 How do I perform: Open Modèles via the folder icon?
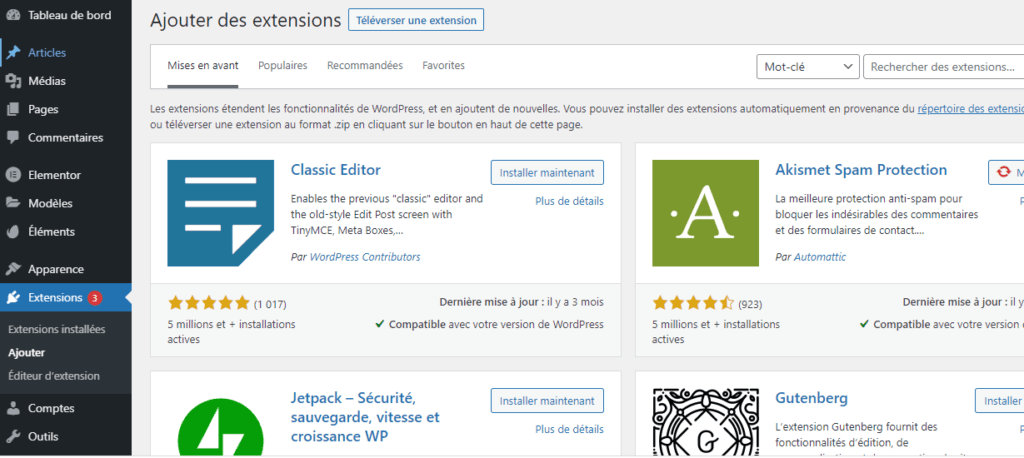[13, 203]
